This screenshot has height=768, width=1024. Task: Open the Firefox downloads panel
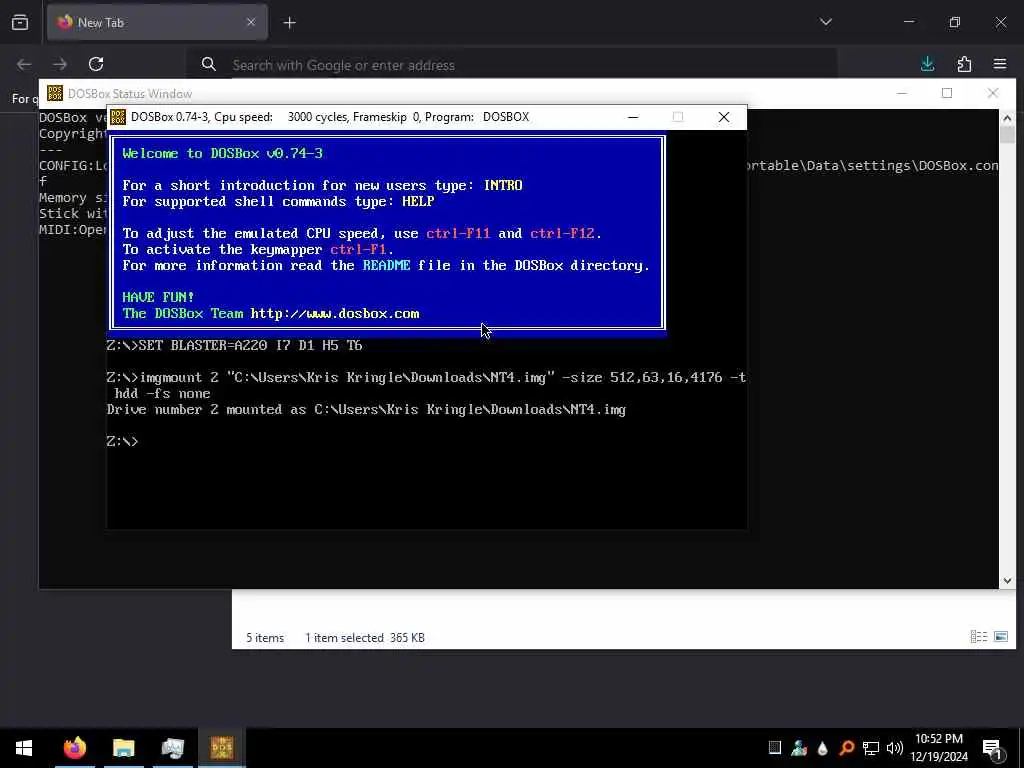tap(927, 64)
